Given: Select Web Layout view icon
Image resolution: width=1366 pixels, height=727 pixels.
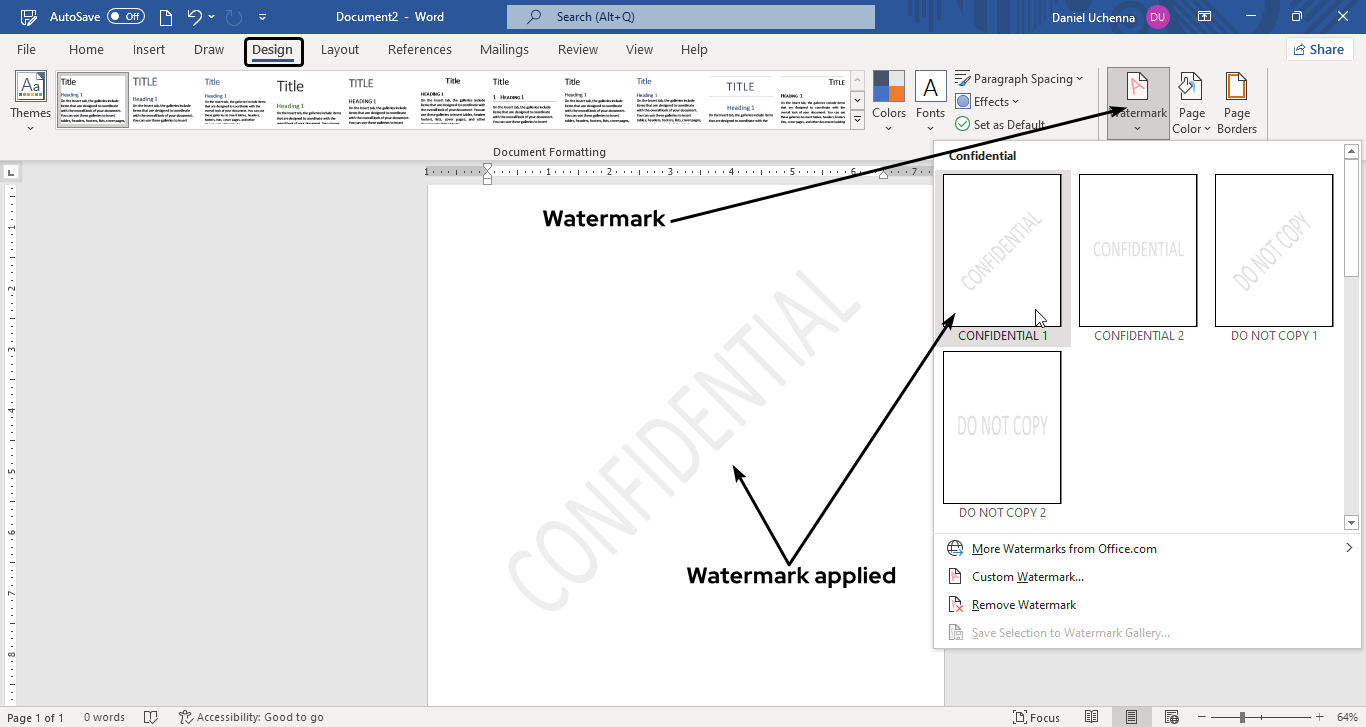Looking at the screenshot, I should 1170,716.
